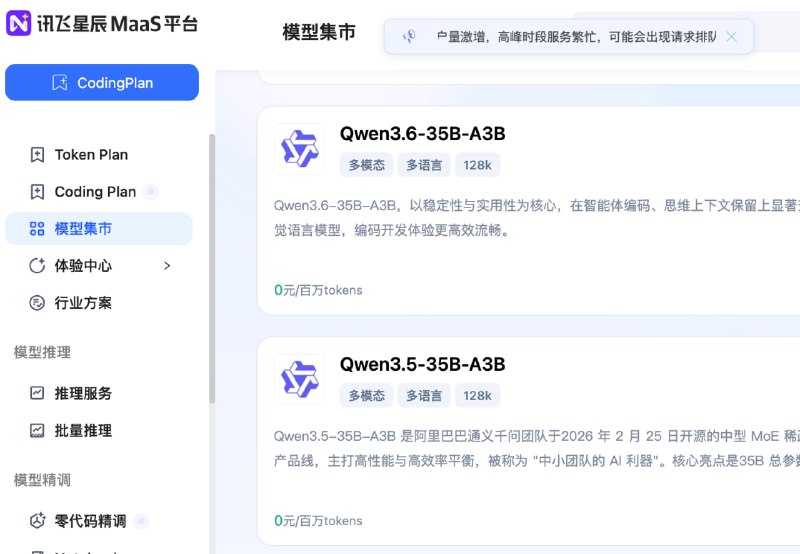Open the Qwen3.6-35B-A3B model title
Viewport: 800px width, 554px height.
(422, 134)
